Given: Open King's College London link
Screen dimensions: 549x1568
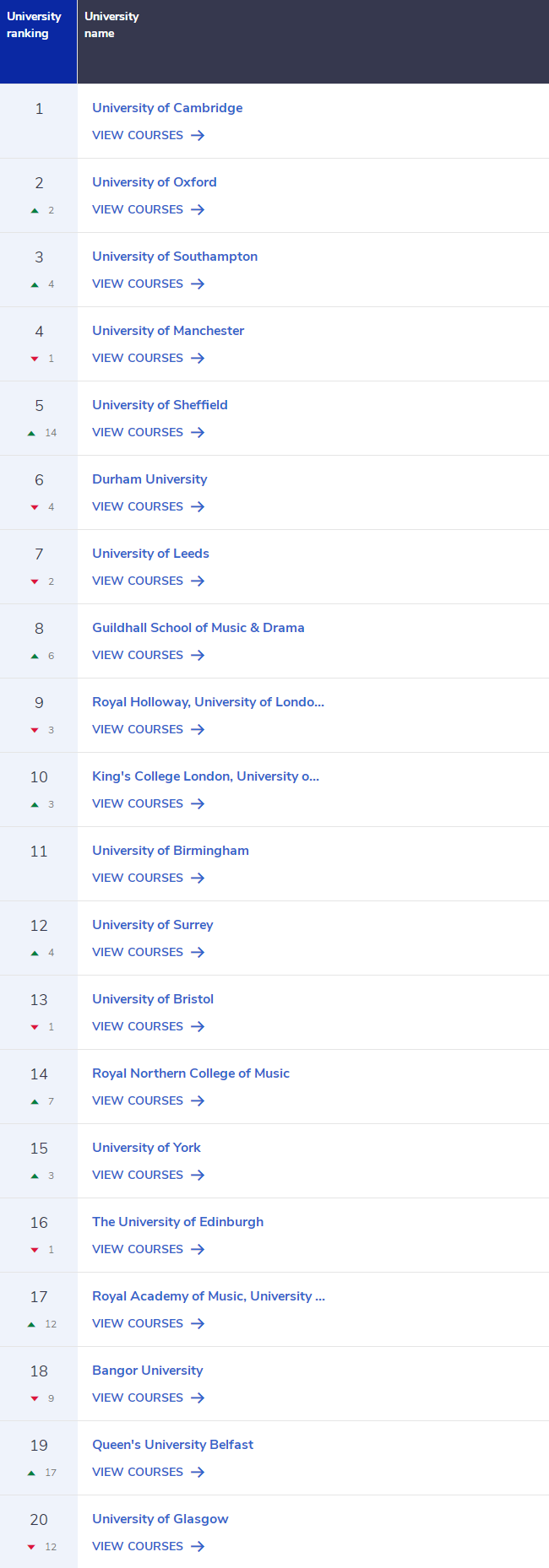Looking at the screenshot, I should click(205, 776).
